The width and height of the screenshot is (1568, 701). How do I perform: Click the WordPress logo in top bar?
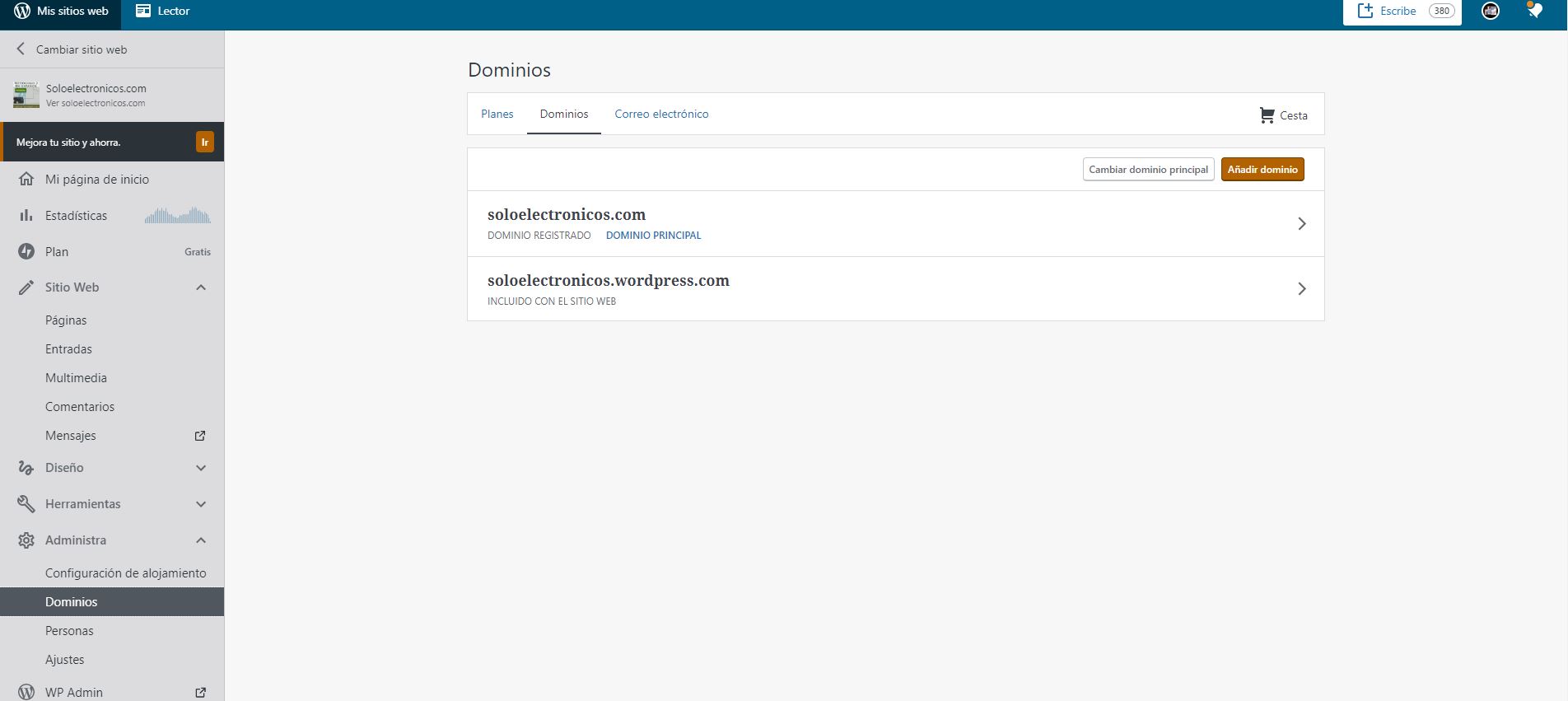(22, 11)
